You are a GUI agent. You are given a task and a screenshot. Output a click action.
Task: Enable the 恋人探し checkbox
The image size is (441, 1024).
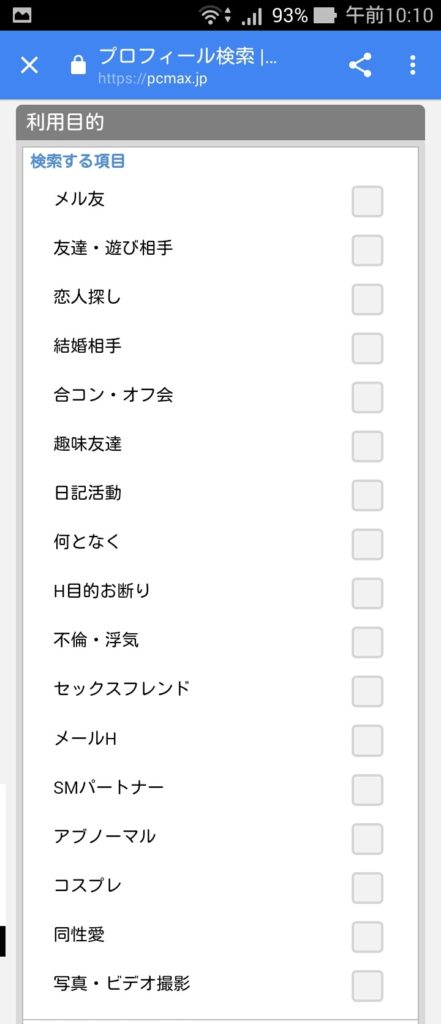[x=367, y=299]
